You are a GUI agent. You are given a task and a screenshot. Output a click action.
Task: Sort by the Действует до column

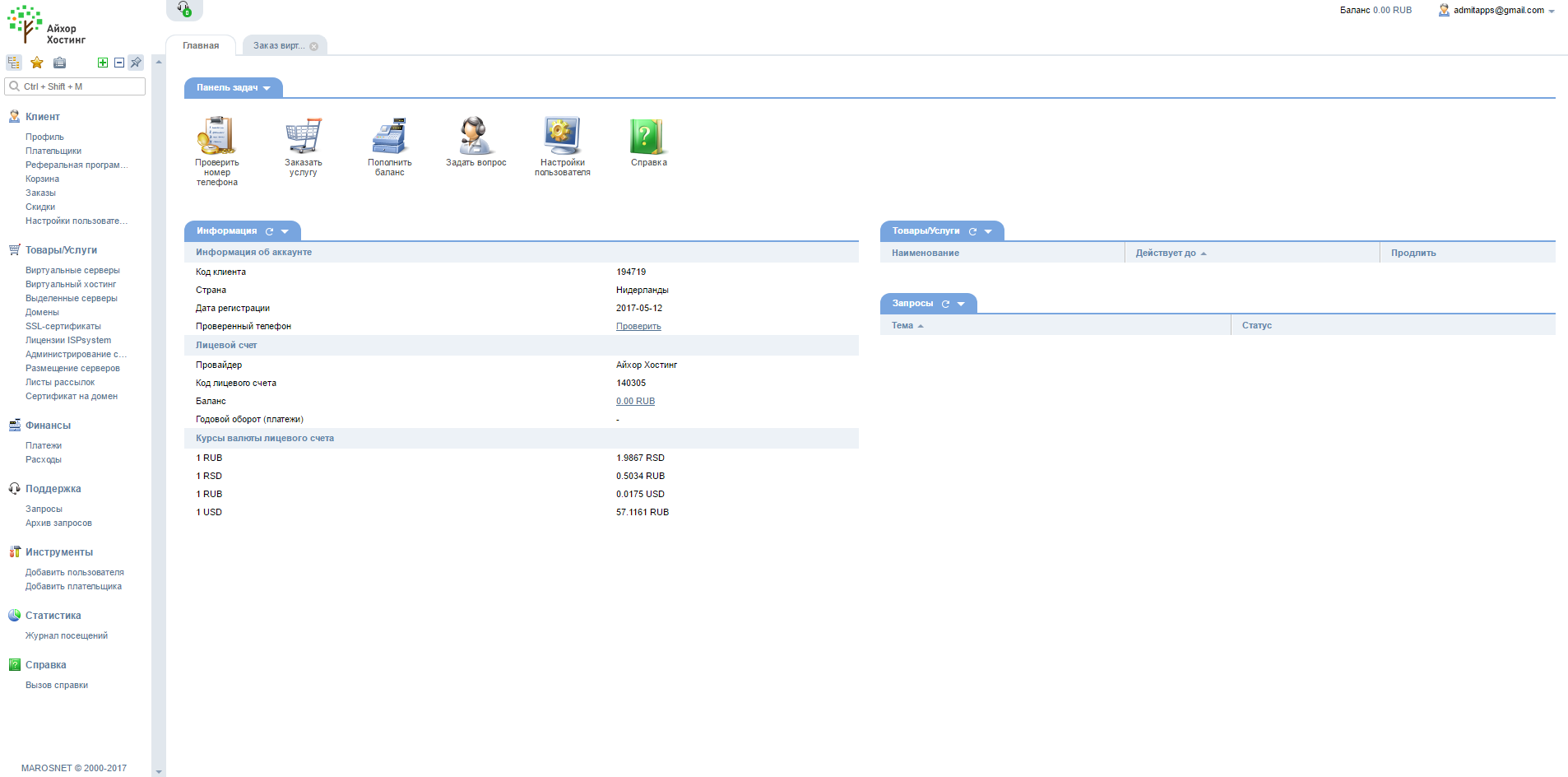pyautogui.click(x=1252, y=253)
